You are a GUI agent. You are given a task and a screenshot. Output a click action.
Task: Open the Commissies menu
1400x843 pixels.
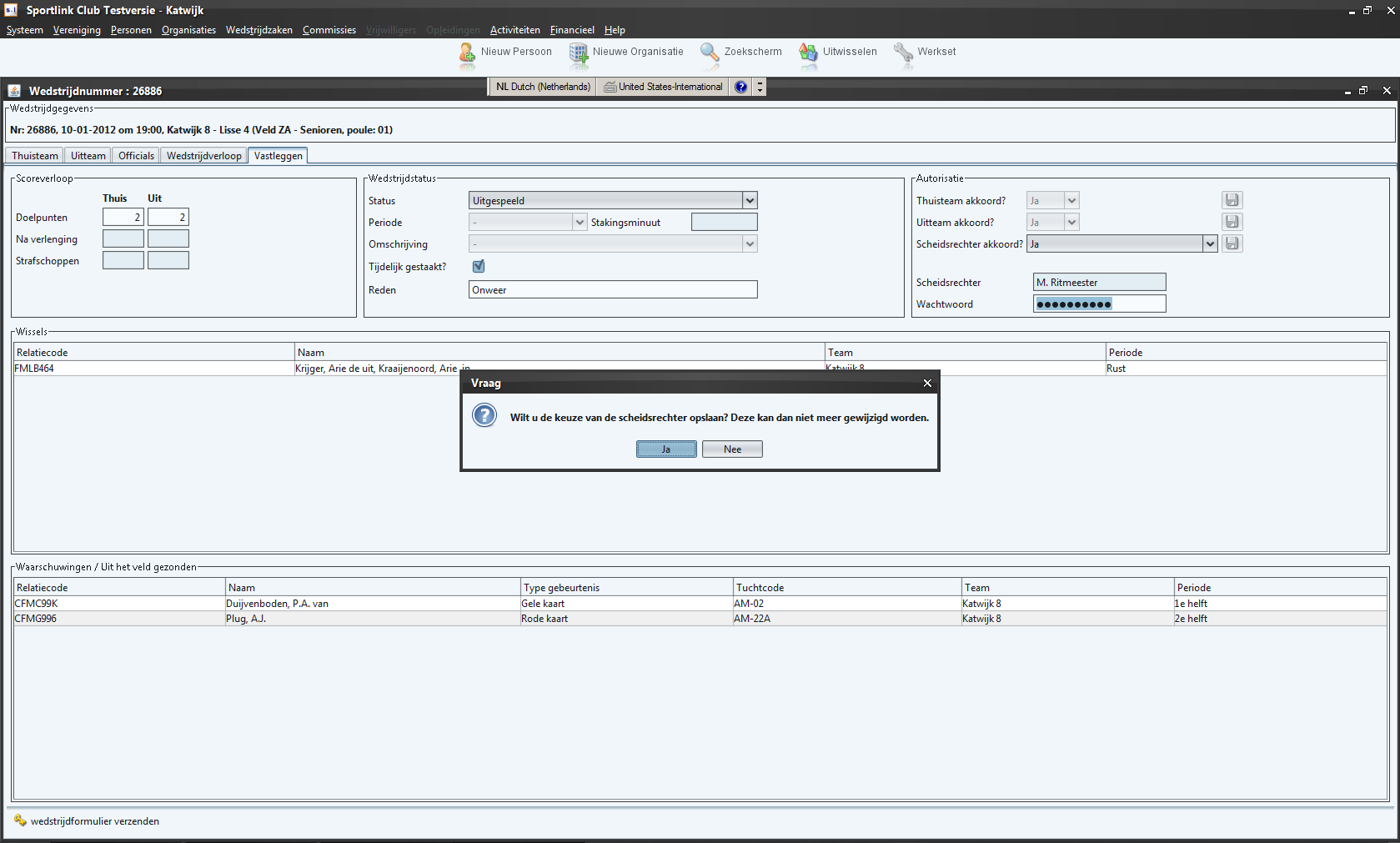click(329, 30)
